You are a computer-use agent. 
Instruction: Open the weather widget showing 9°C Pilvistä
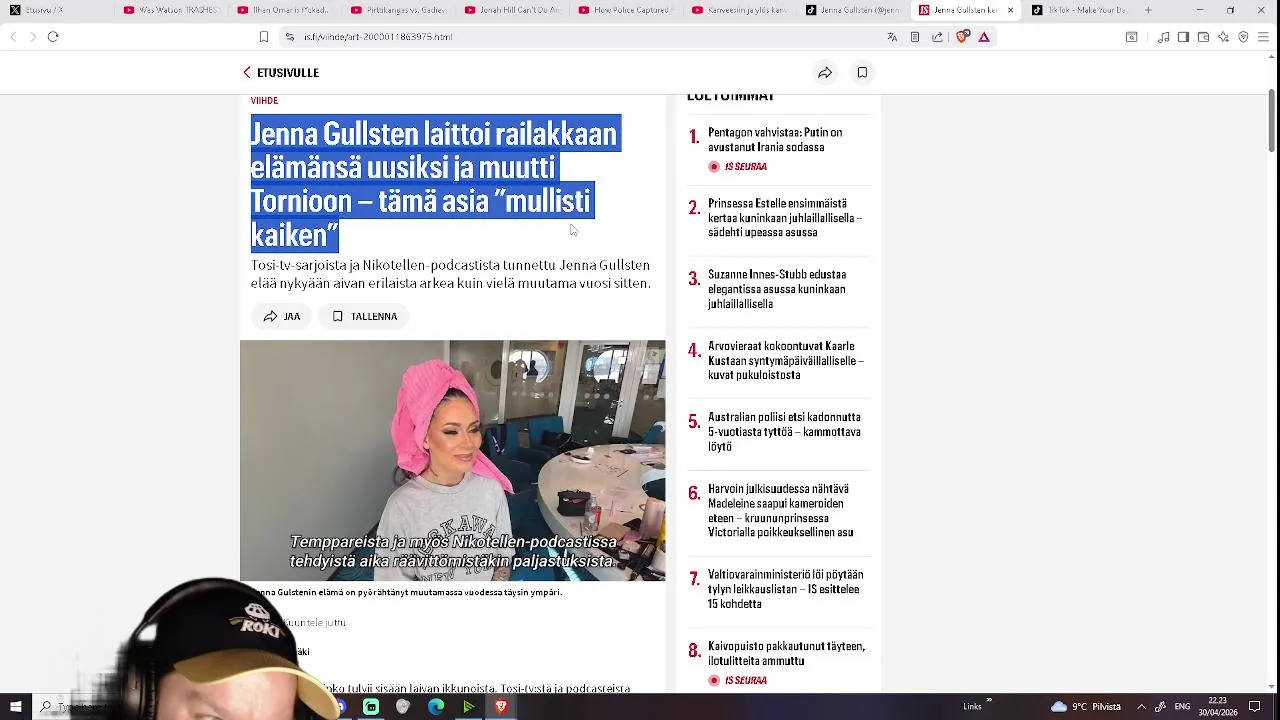pos(1086,707)
